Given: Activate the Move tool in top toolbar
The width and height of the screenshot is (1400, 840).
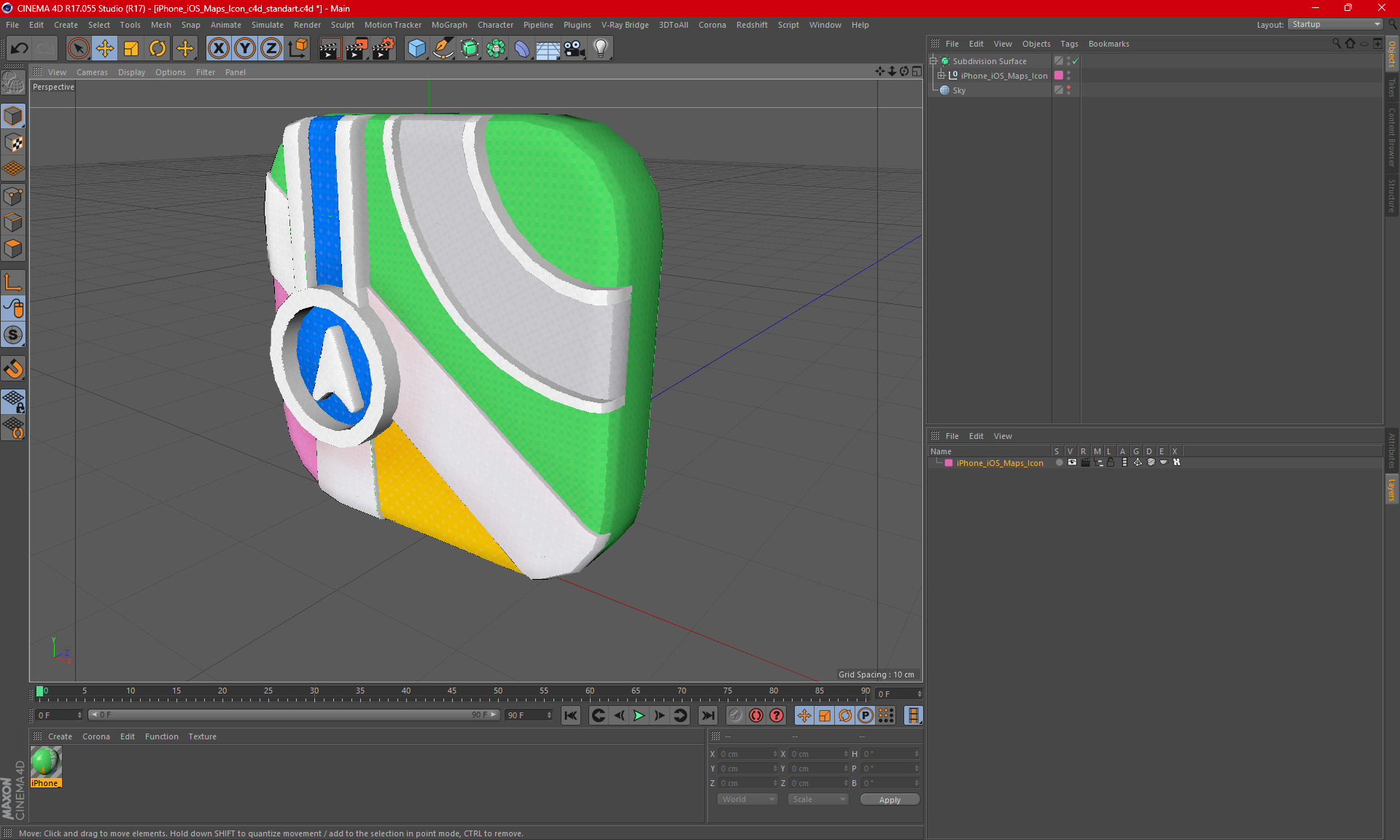Looking at the screenshot, I should [105, 49].
